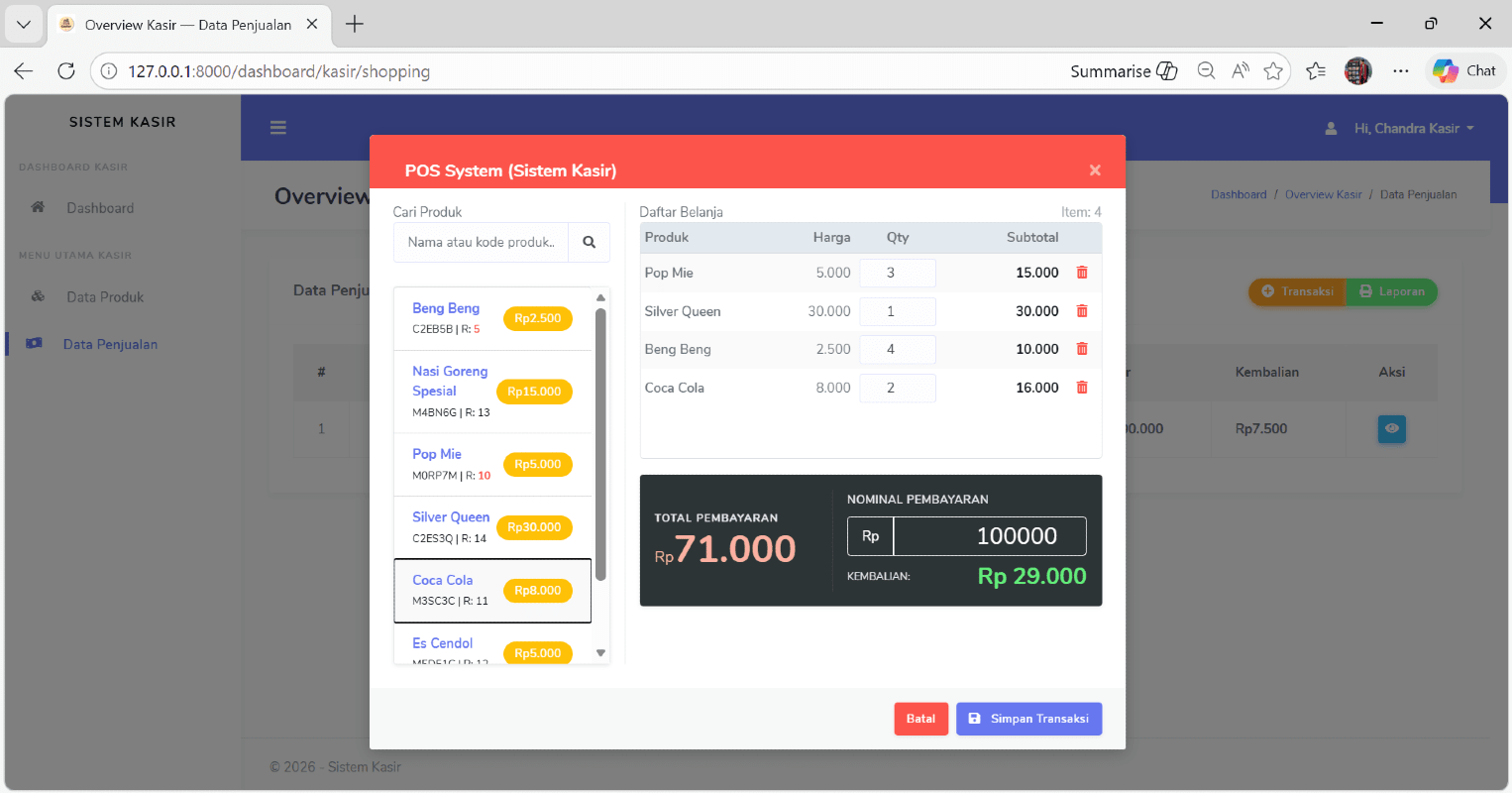Image resolution: width=1512 pixels, height=793 pixels.
Task: Select the Pop Mie product card
Action: (492, 465)
